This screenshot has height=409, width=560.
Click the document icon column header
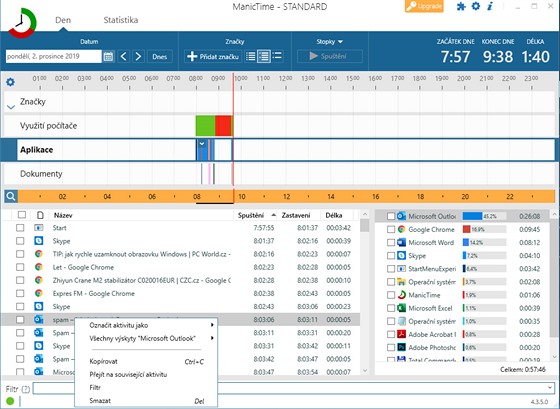tap(40, 215)
